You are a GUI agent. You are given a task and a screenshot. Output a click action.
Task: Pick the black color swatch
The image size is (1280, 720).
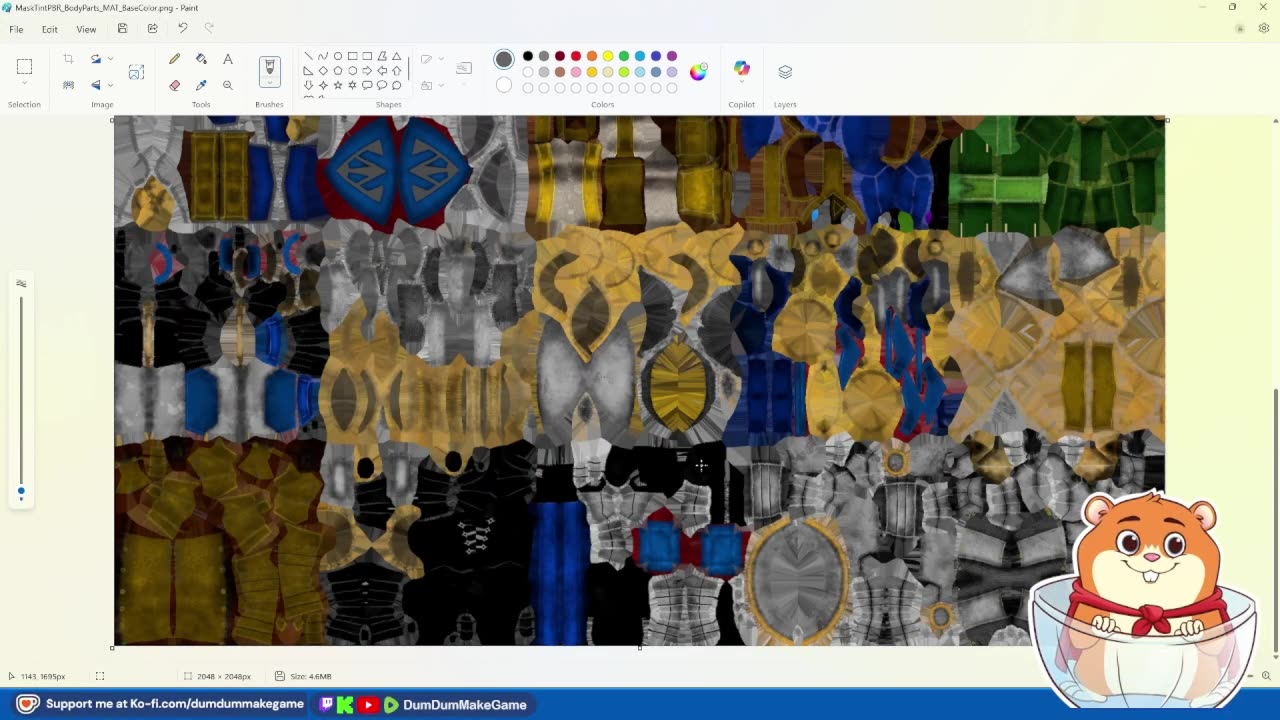[528, 56]
